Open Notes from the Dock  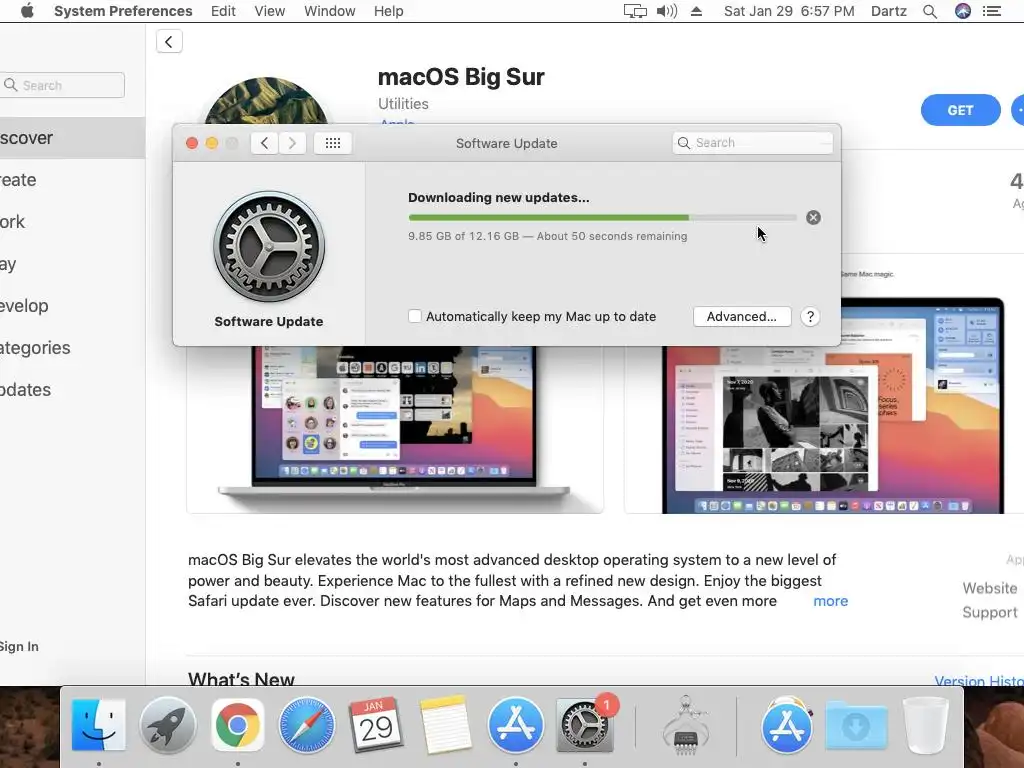[x=445, y=725]
